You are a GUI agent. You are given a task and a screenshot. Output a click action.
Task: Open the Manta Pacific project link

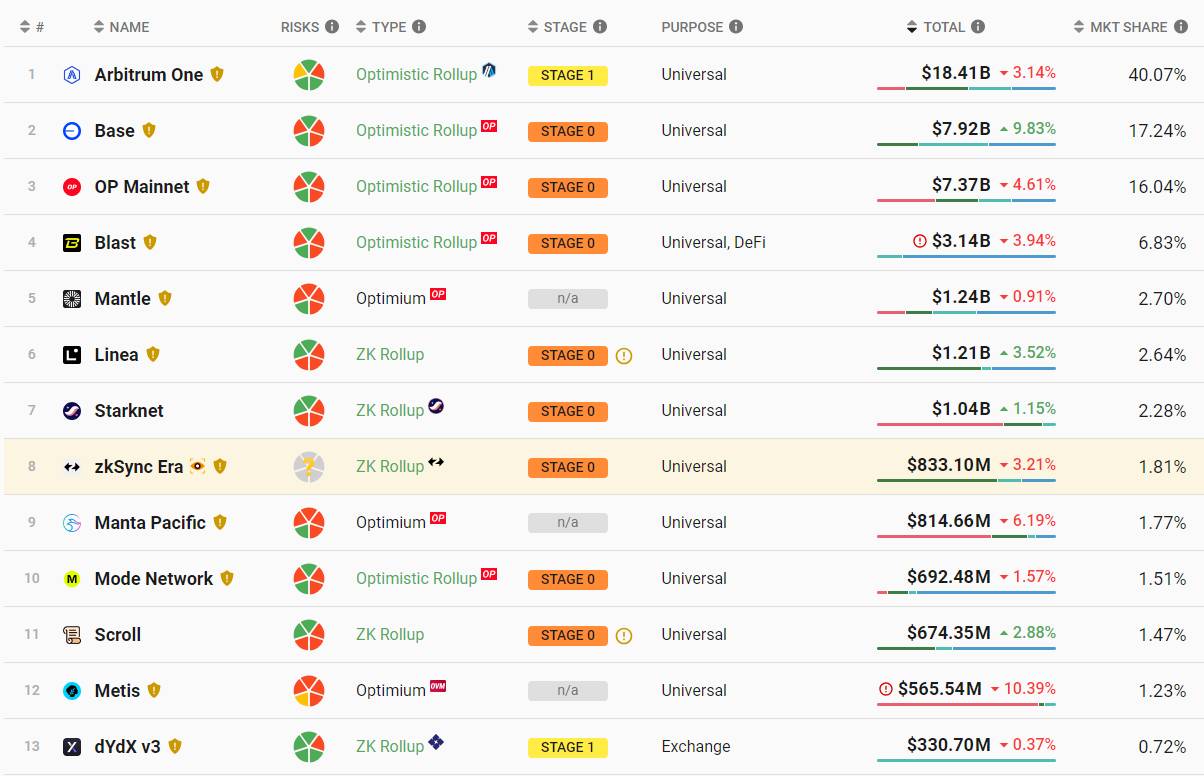pos(150,523)
